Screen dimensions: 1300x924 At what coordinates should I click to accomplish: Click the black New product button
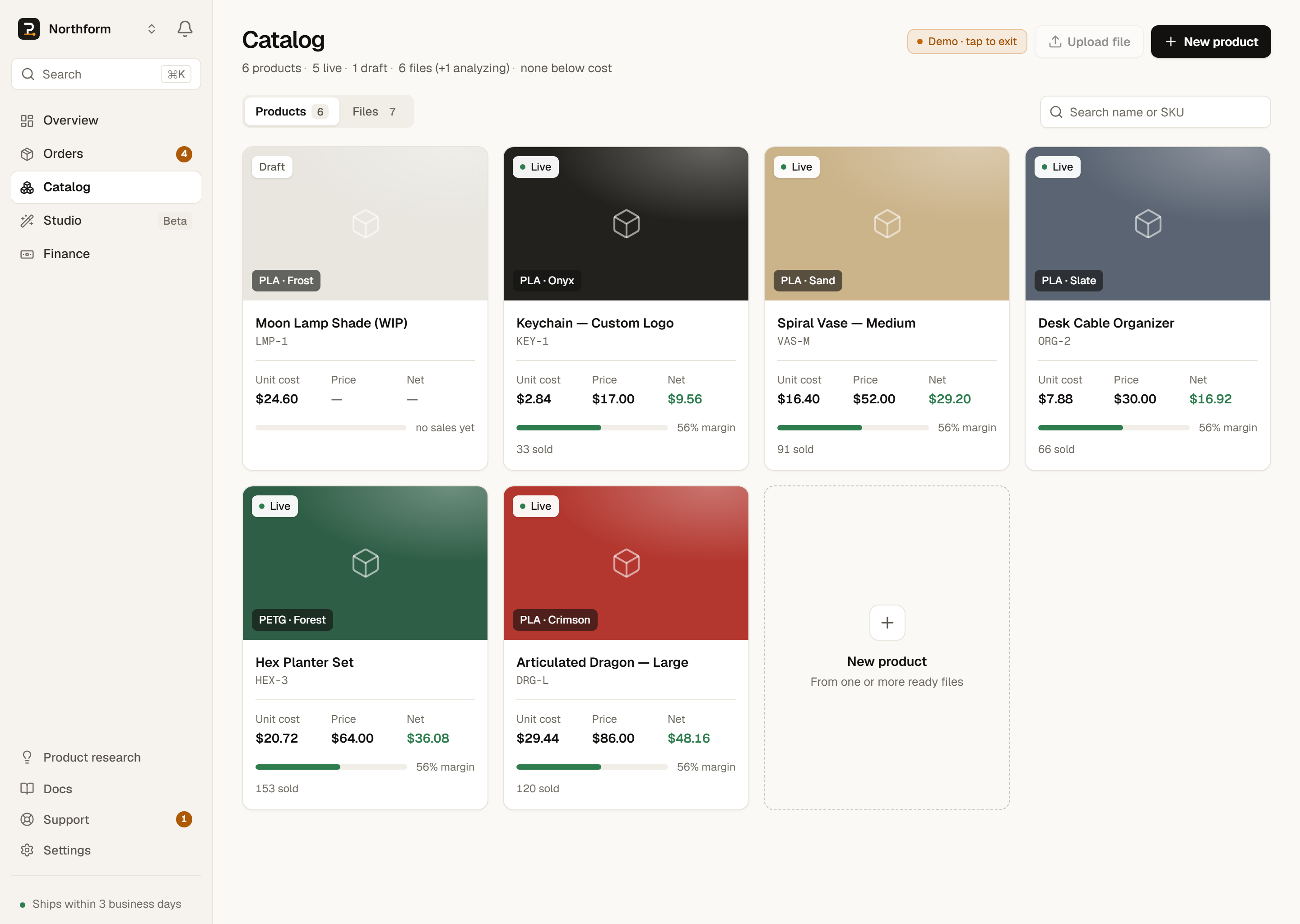pyautogui.click(x=1211, y=42)
